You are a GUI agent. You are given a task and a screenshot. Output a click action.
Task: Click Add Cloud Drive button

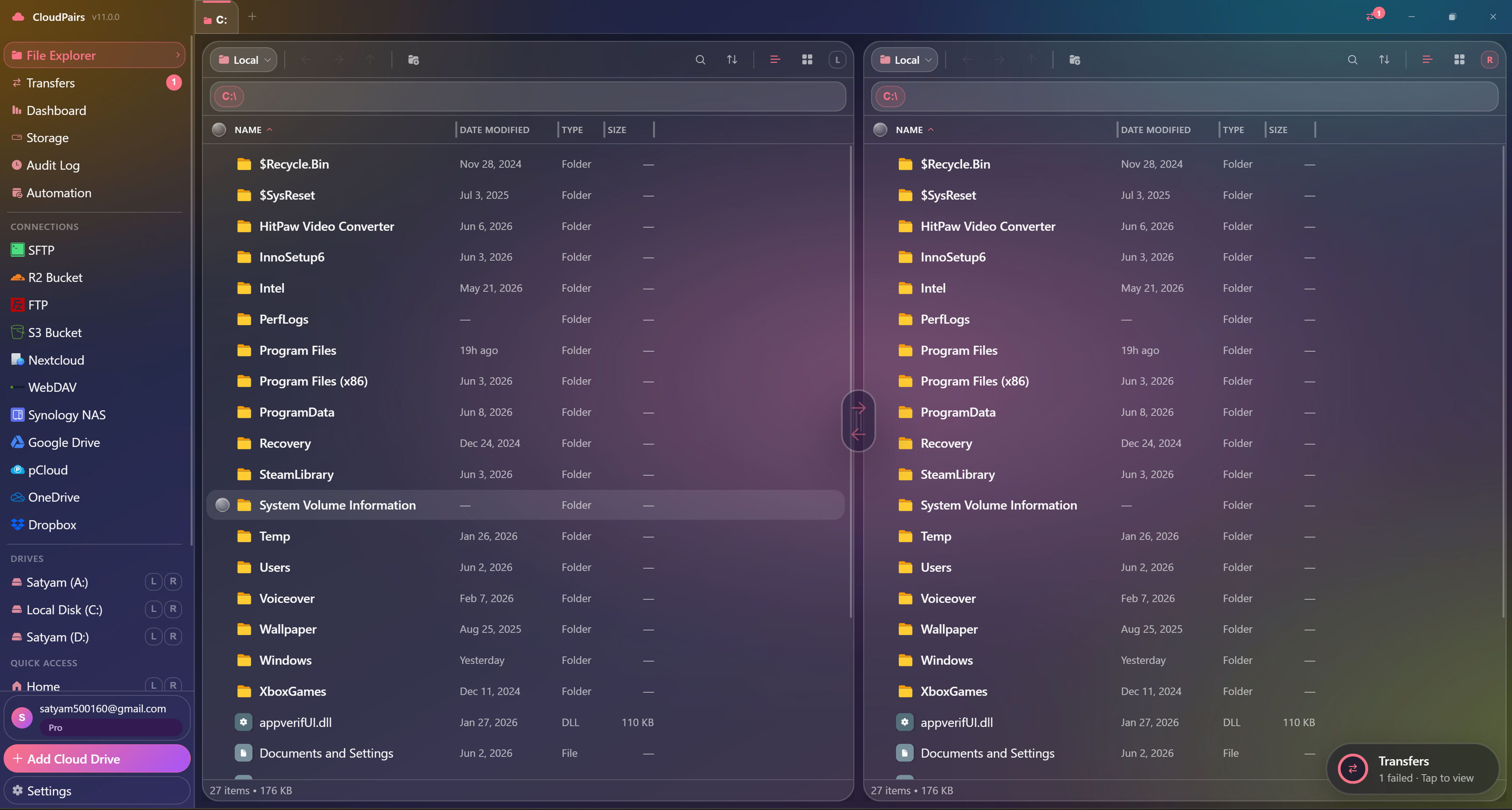97,758
